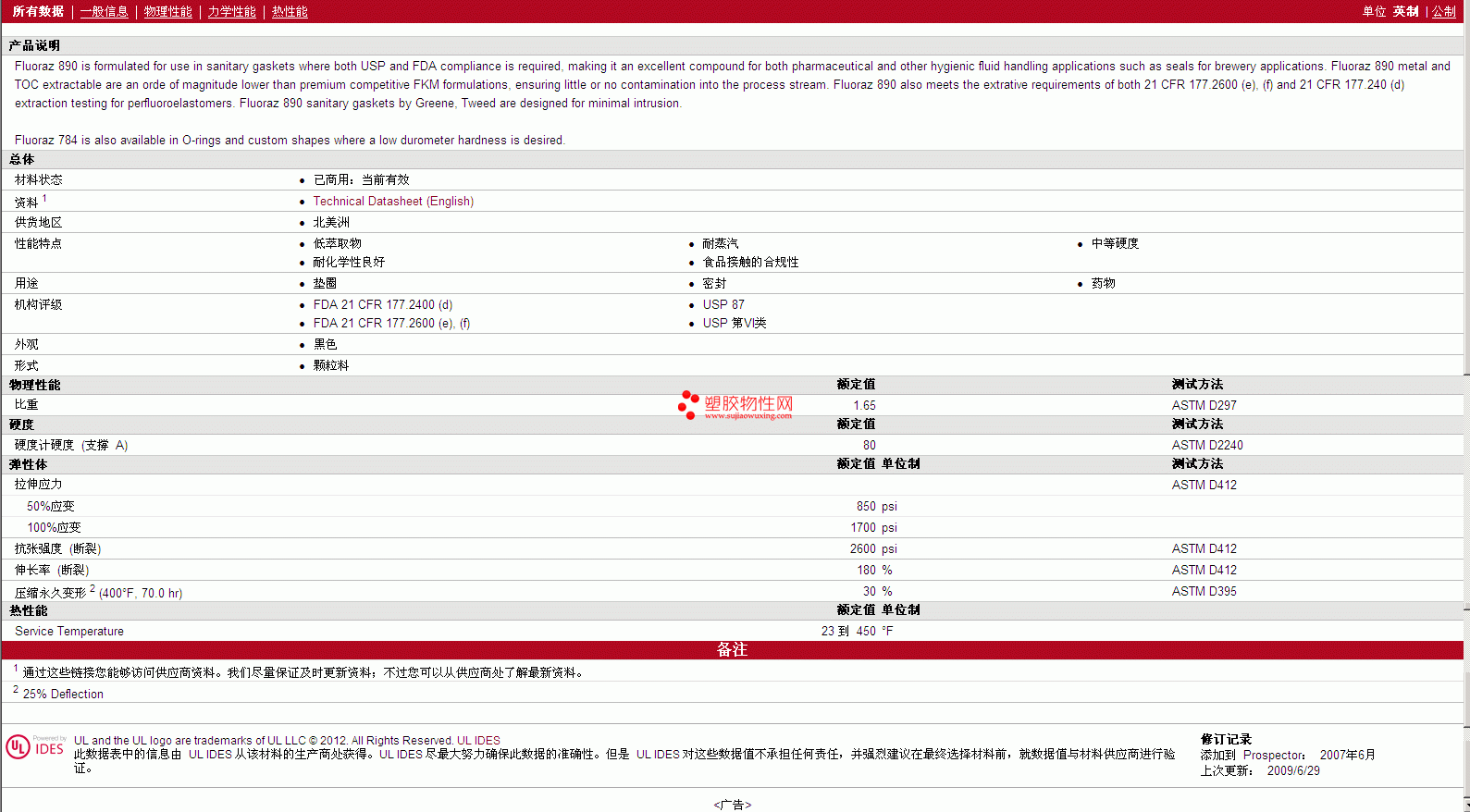1470x812 pixels.
Task: Click the USP 87 rating entry
Action: (x=723, y=304)
